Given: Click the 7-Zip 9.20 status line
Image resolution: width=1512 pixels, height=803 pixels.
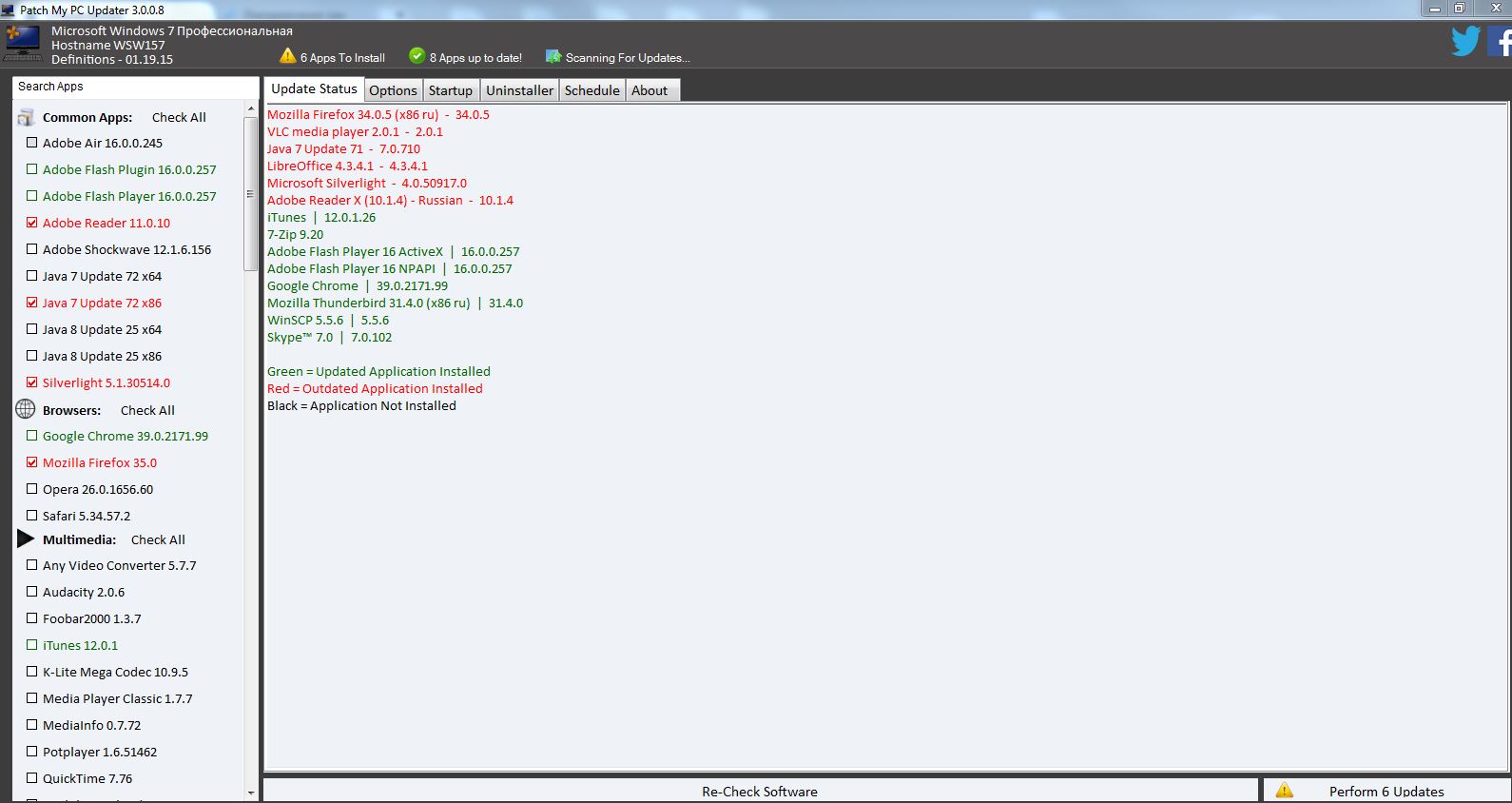Looking at the screenshot, I should (x=295, y=234).
